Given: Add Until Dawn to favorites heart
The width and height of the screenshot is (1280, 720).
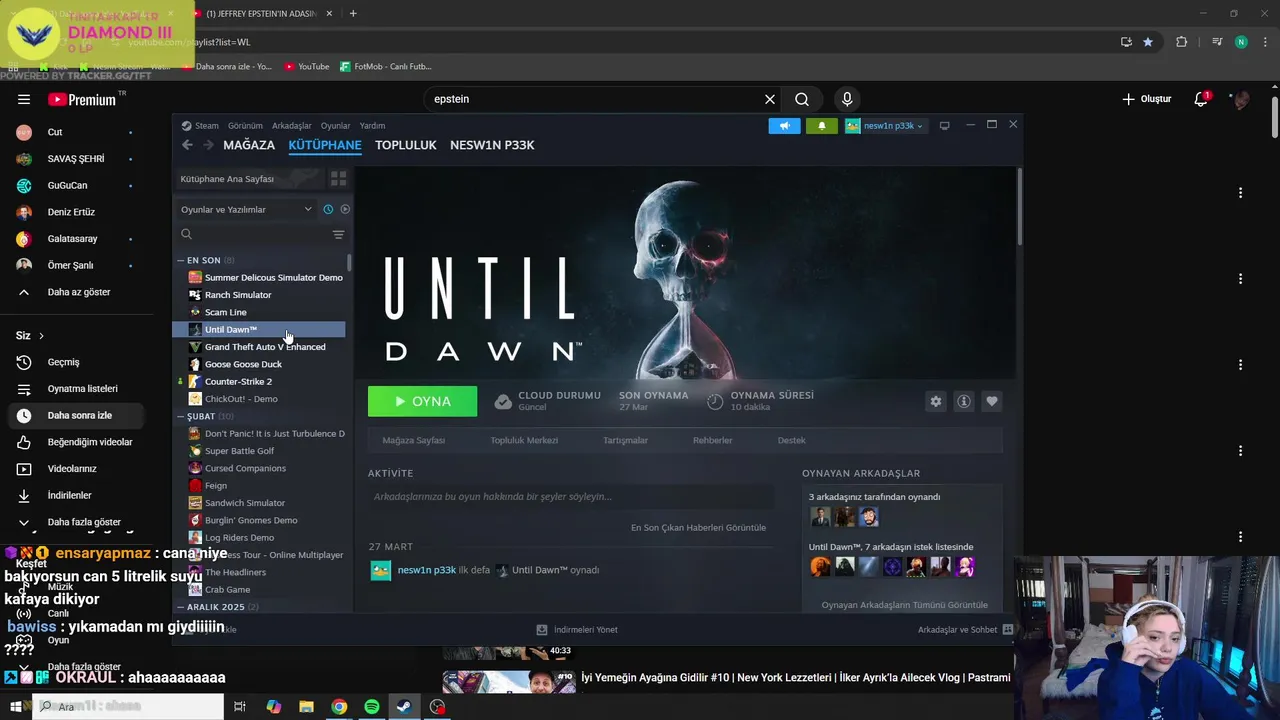Looking at the screenshot, I should [x=992, y=401].
